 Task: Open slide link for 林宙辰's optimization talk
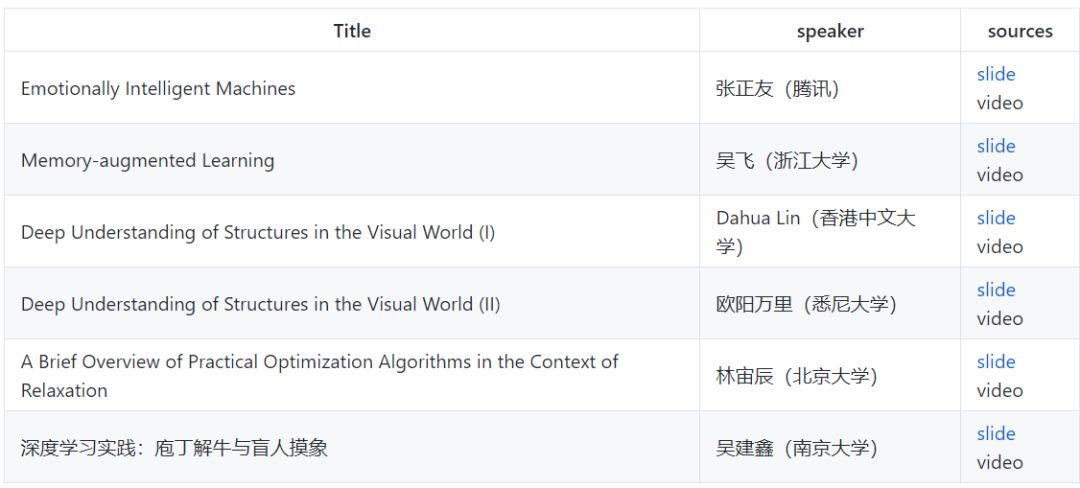tap(995, 362)
